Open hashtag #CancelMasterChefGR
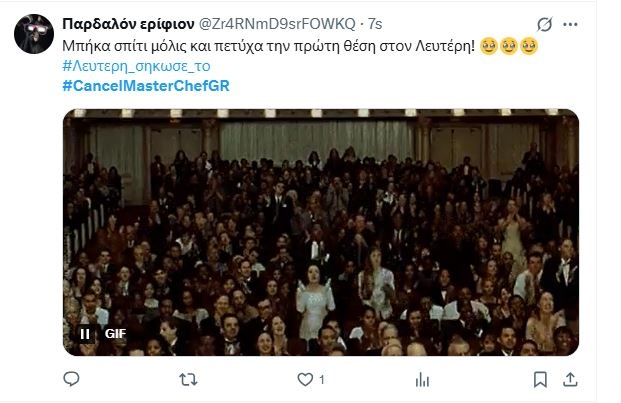Screen dimensions: 621x403 [x=146, y=86]
